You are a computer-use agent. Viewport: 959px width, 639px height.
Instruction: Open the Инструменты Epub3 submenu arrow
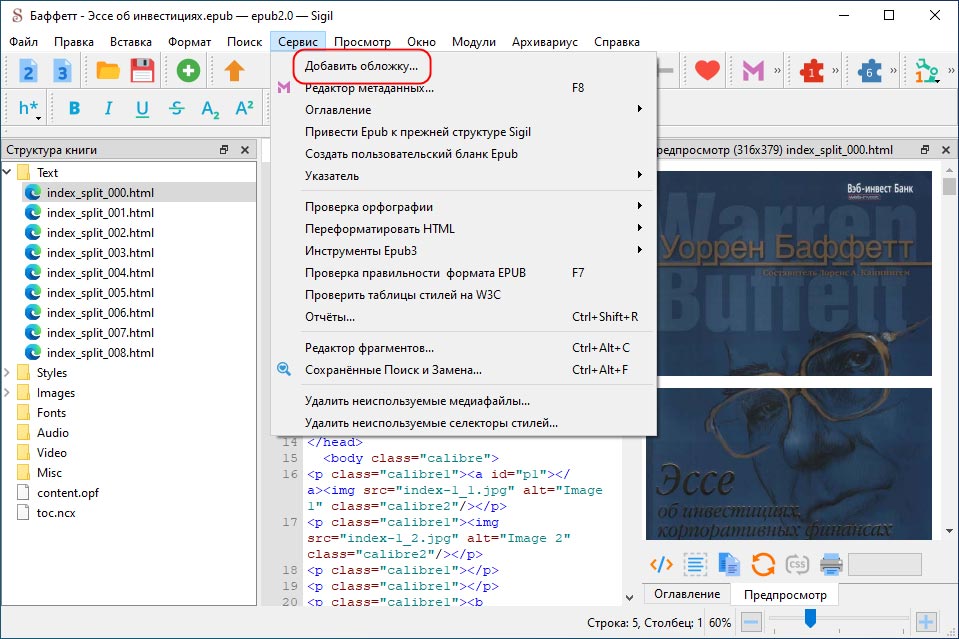click(x=640, y=250)
